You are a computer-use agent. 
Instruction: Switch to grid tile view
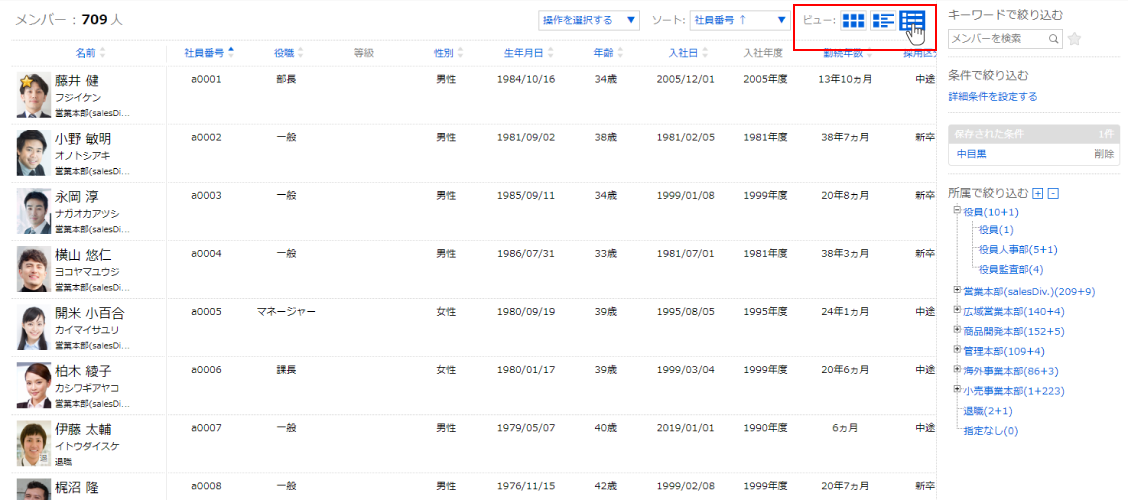click(853, 21)
